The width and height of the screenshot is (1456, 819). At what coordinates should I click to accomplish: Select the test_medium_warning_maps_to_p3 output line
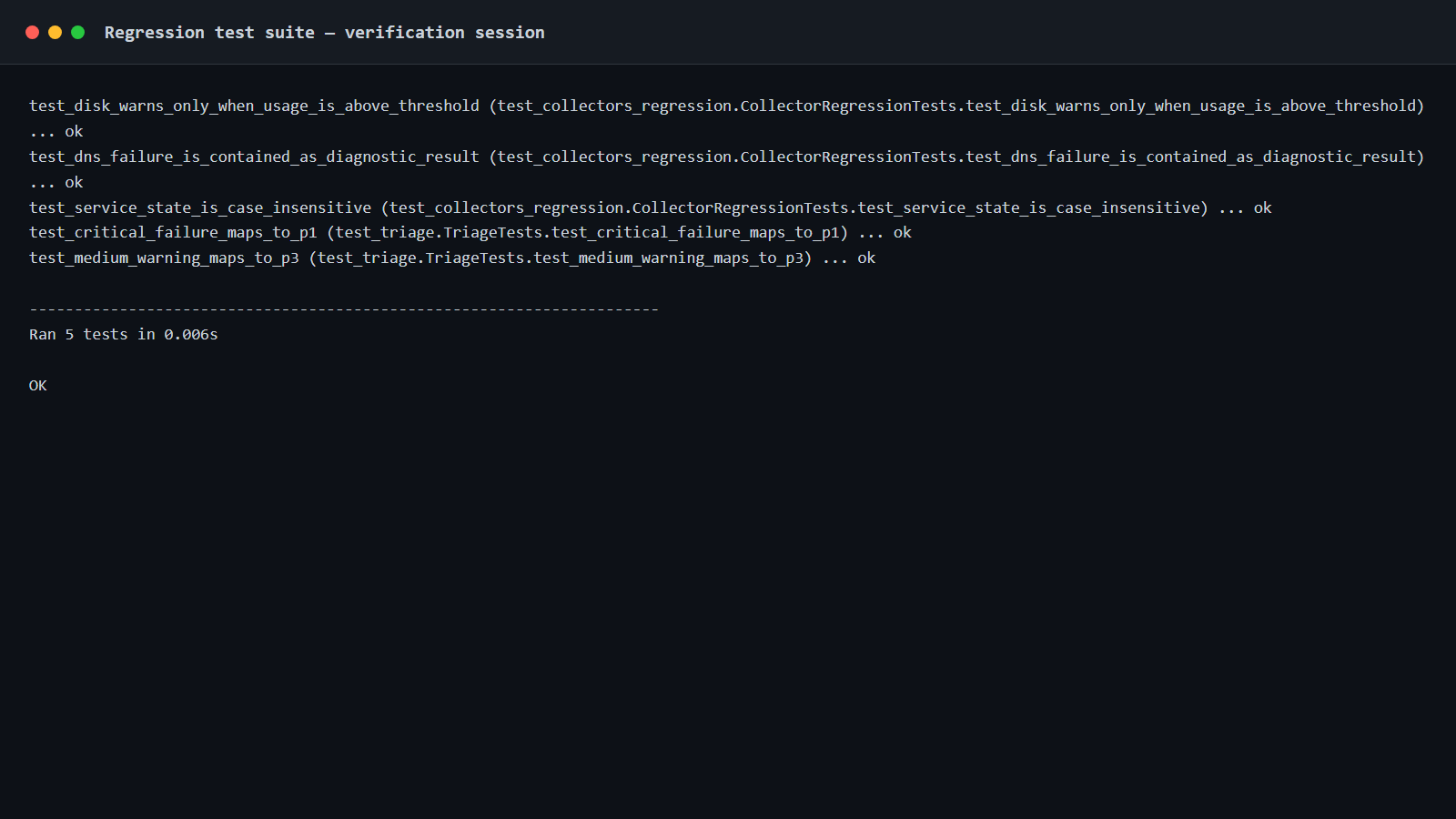click(x=451, y=258)
